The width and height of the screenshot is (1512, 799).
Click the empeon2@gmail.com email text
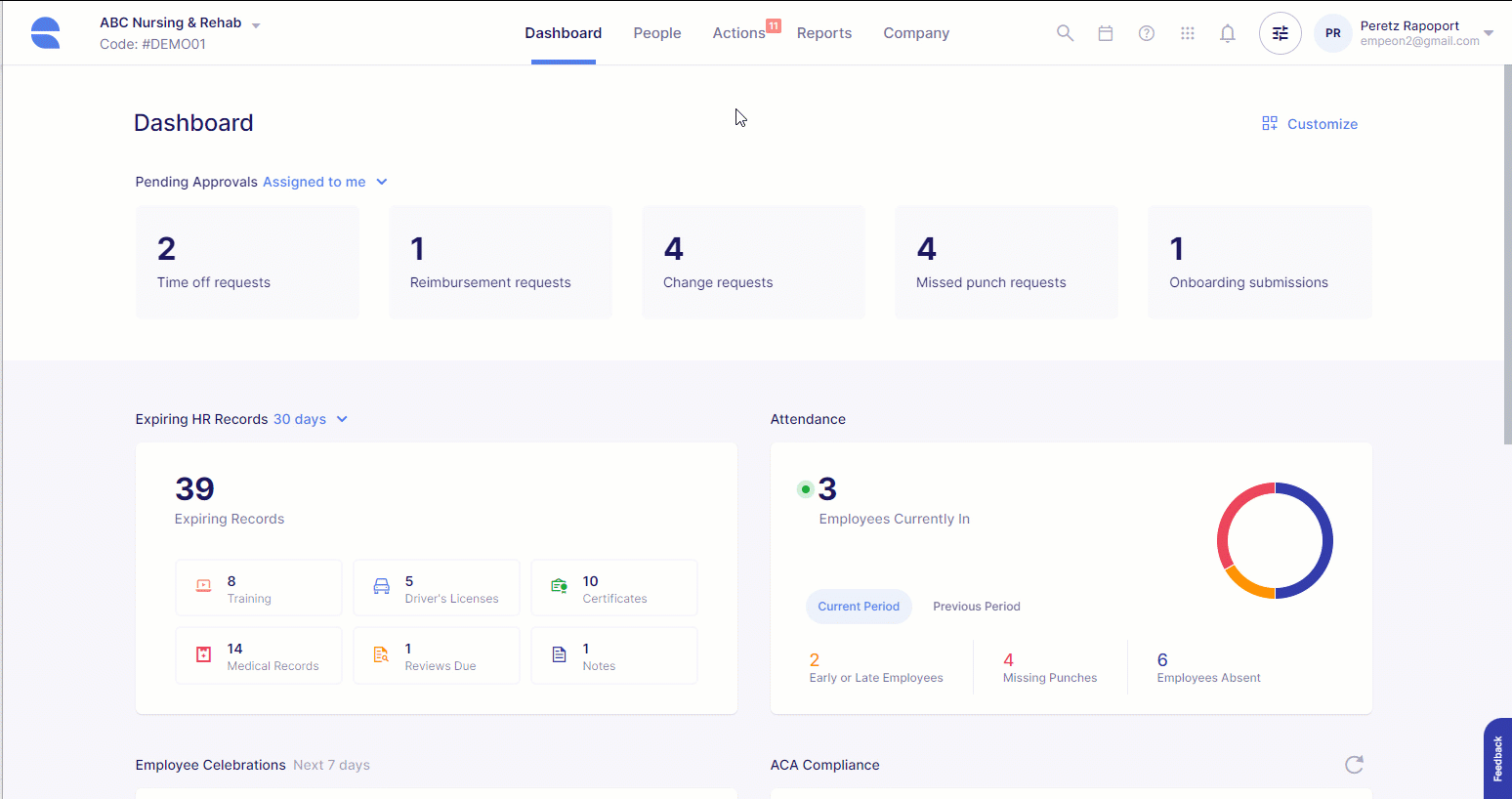pyautogui.click(x=1419, y=41)
